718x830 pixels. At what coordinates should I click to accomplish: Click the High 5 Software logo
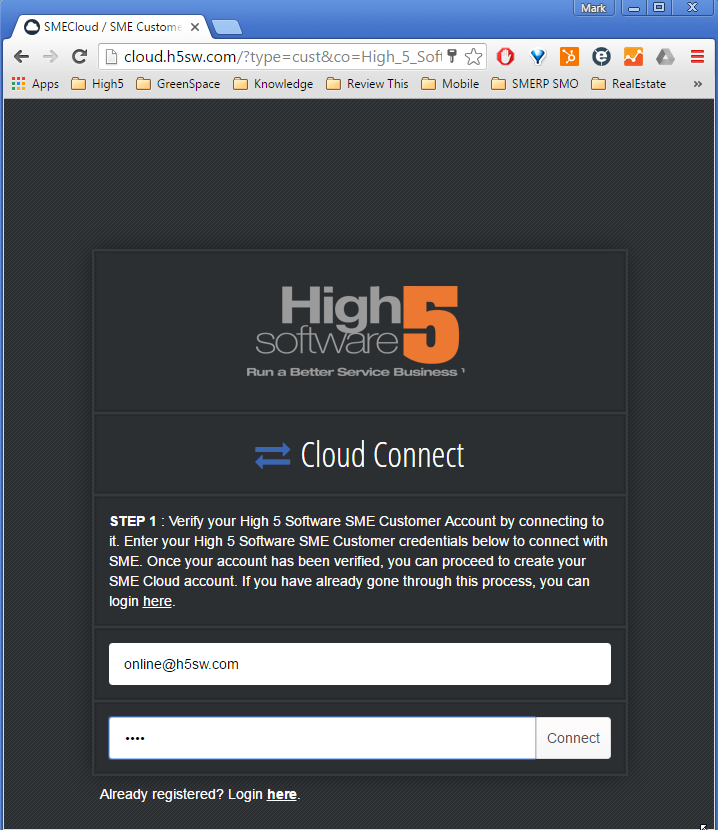point(356,331)
